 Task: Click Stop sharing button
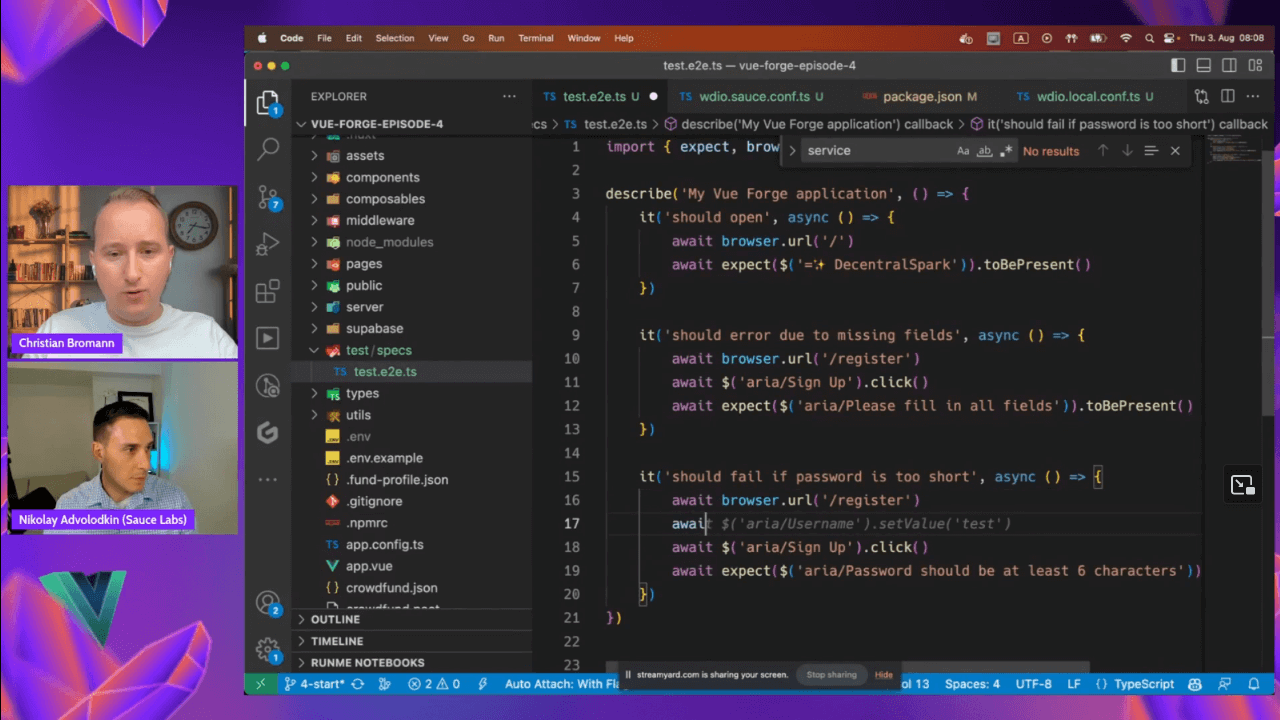click(x=831, y=675)
